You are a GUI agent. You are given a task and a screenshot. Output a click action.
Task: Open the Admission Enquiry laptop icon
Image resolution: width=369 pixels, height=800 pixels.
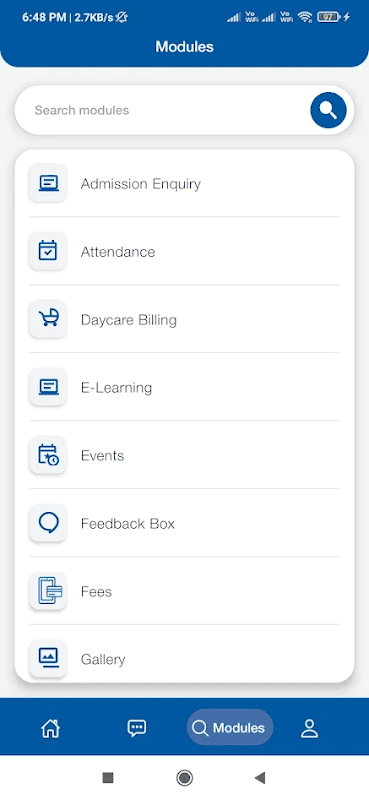[x=48, y=183]
